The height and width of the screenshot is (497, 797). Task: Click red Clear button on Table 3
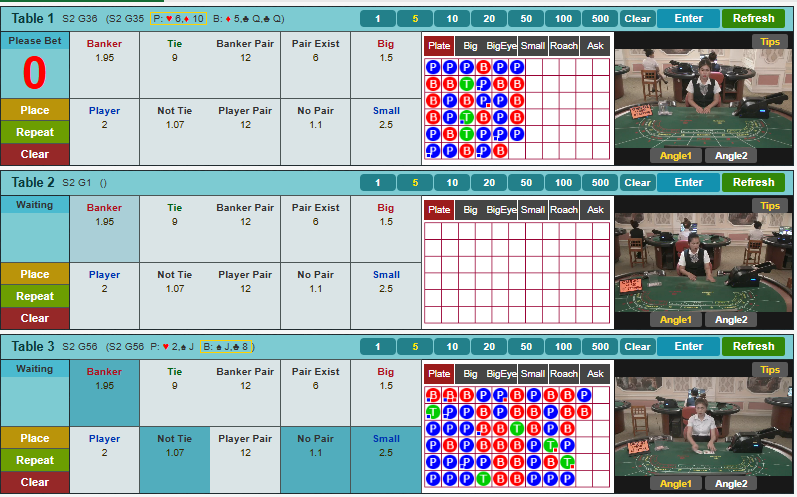[35, 482]
